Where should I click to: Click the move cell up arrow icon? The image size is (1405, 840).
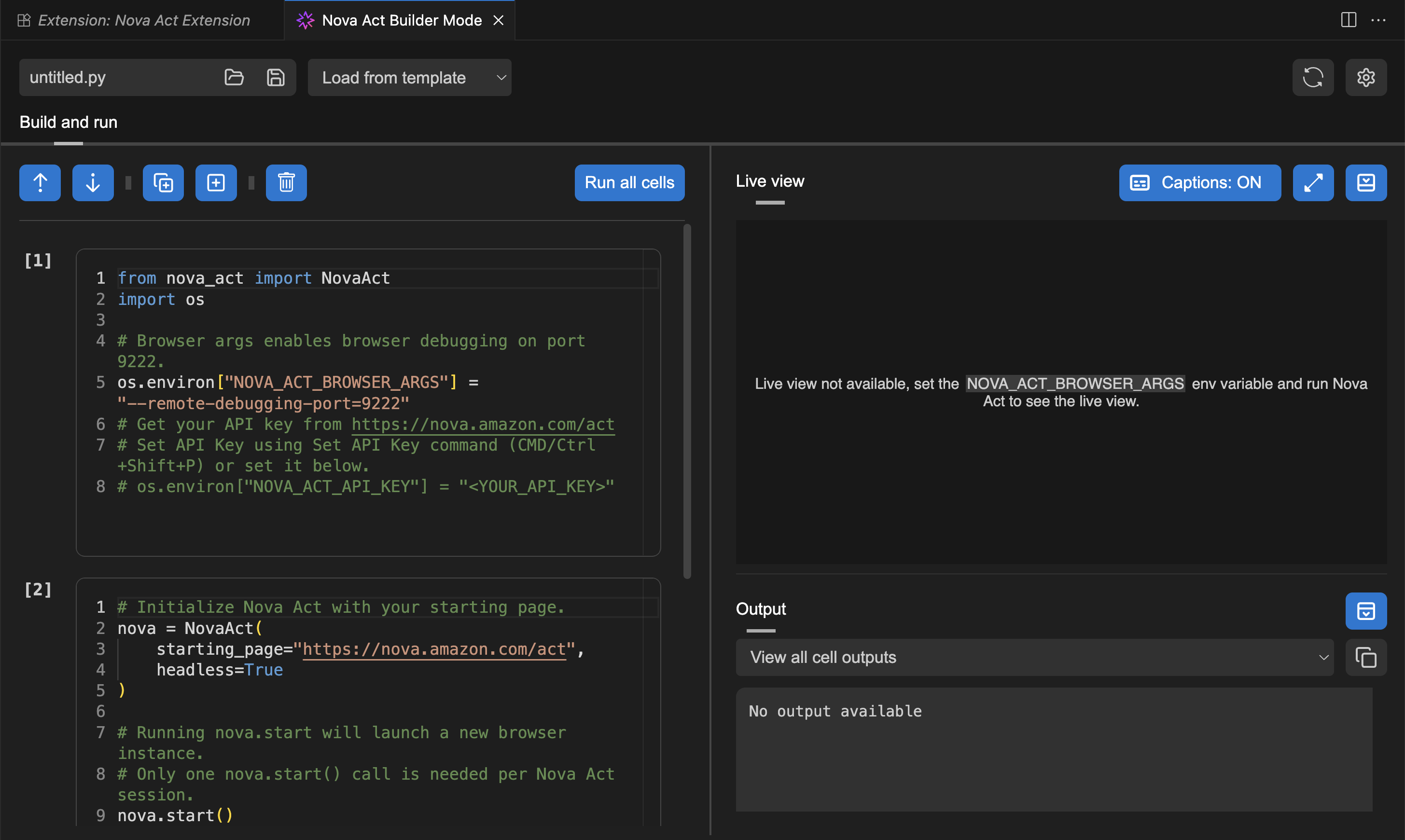[x=40, y=183]
